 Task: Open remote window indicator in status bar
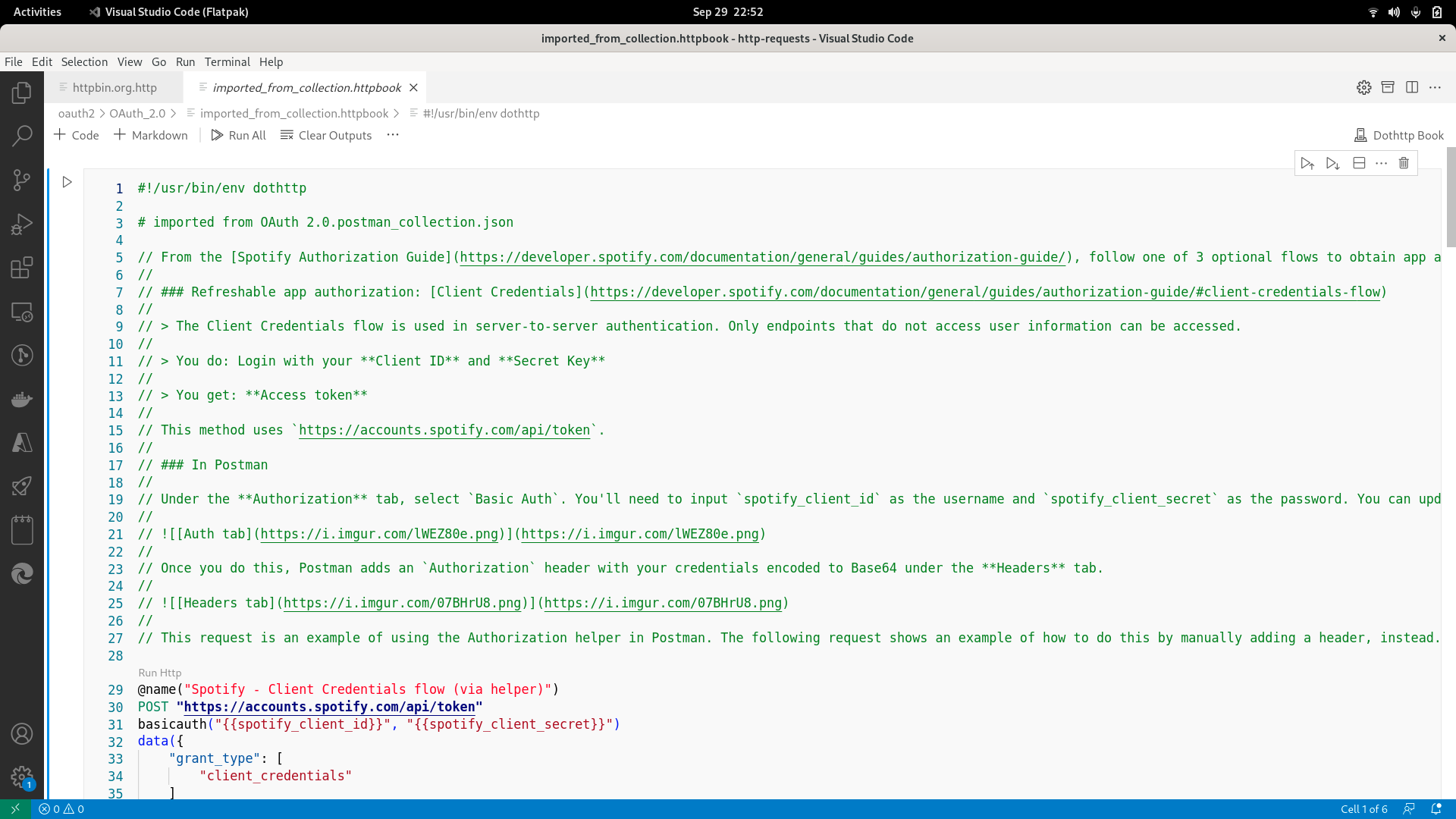(15, 809)
